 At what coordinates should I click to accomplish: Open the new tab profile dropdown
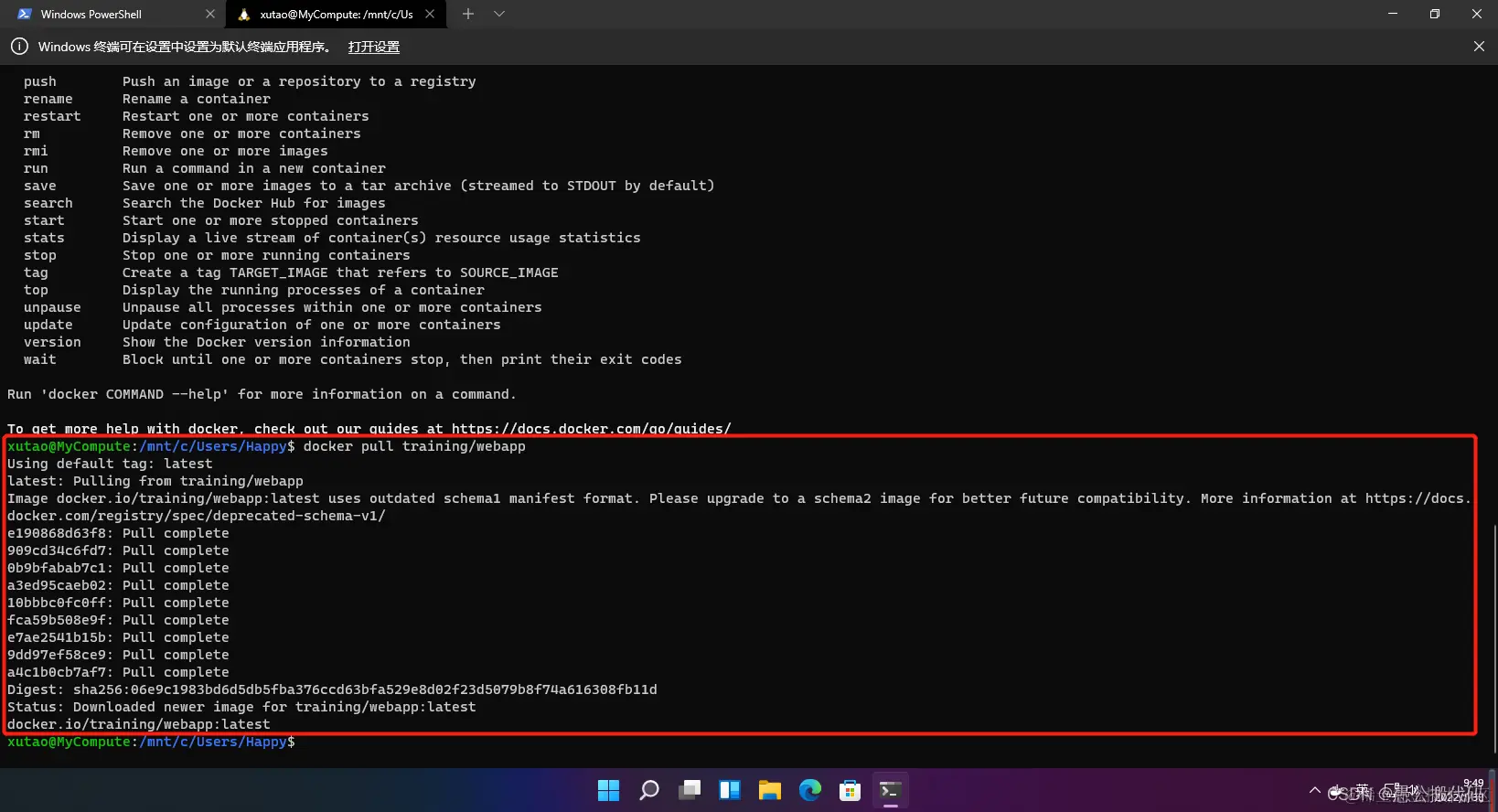pos(499,14)
